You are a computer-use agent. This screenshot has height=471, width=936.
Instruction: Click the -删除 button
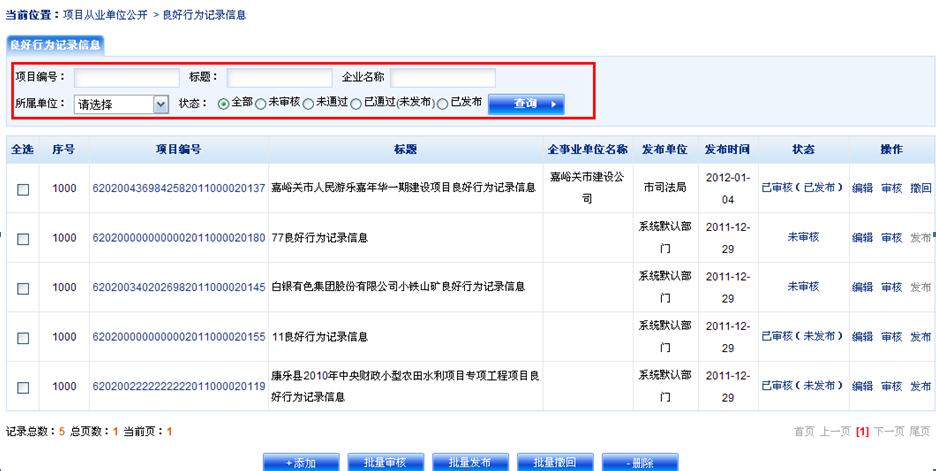[x=640, y=462]
